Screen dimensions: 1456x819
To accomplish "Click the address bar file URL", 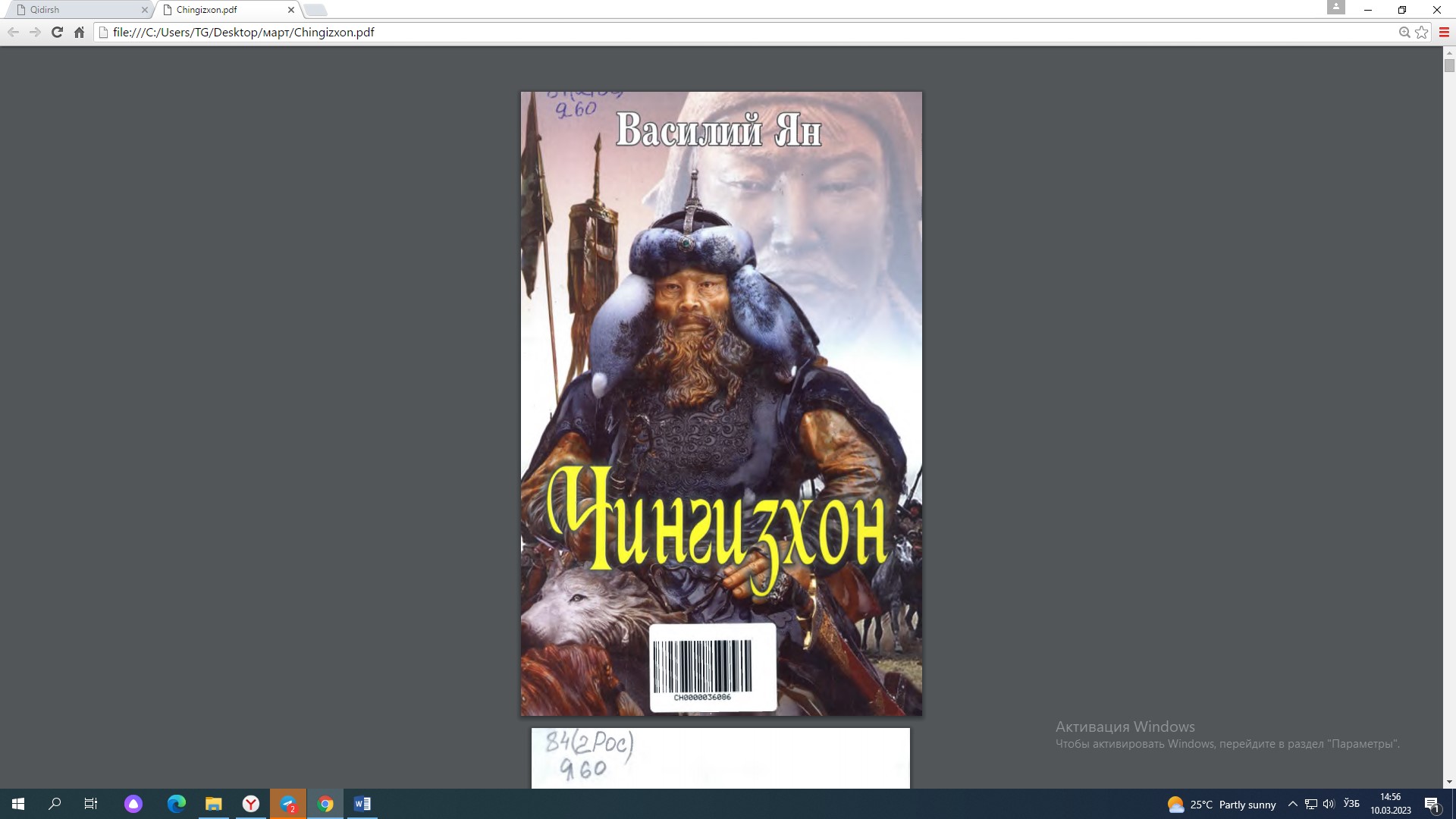I will coord(243,32).
